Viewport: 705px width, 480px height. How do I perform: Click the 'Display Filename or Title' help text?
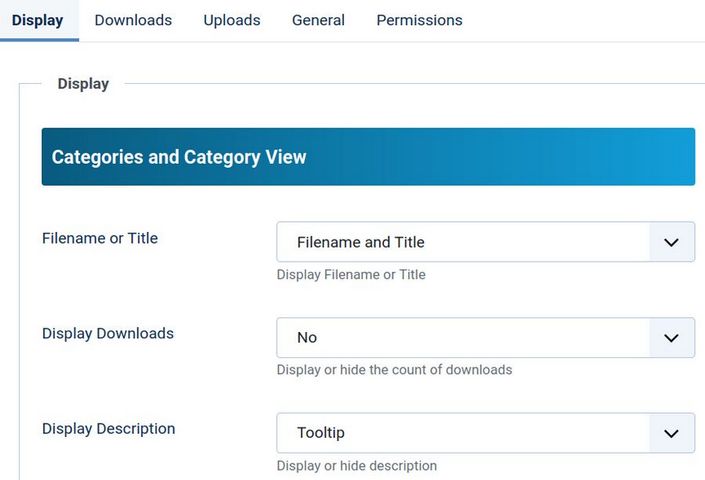click(351, 274)
